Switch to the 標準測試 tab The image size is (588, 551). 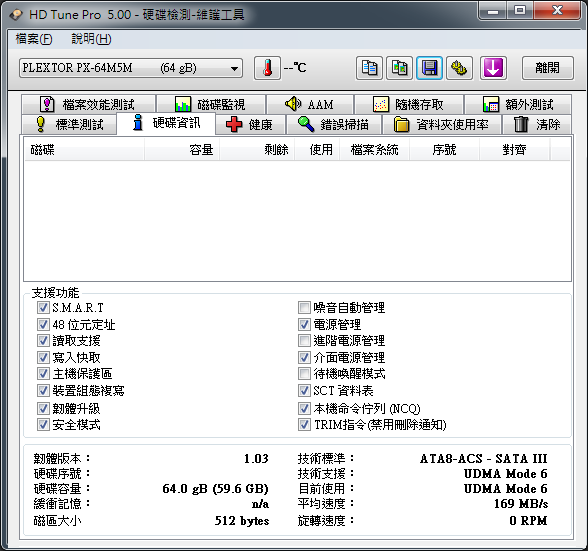click(x=69, y=125)
